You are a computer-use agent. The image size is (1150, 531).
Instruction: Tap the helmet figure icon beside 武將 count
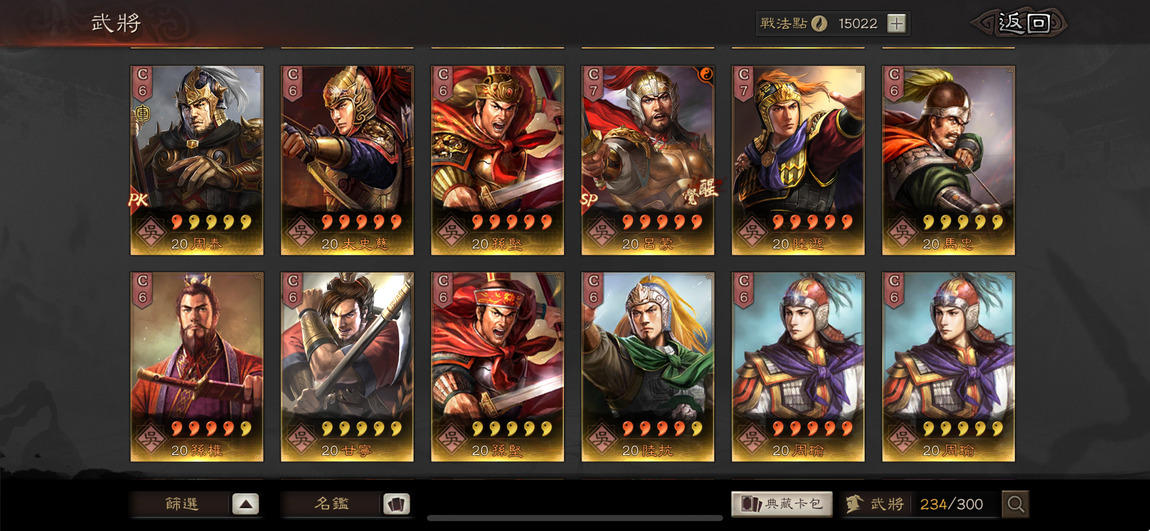854,504
